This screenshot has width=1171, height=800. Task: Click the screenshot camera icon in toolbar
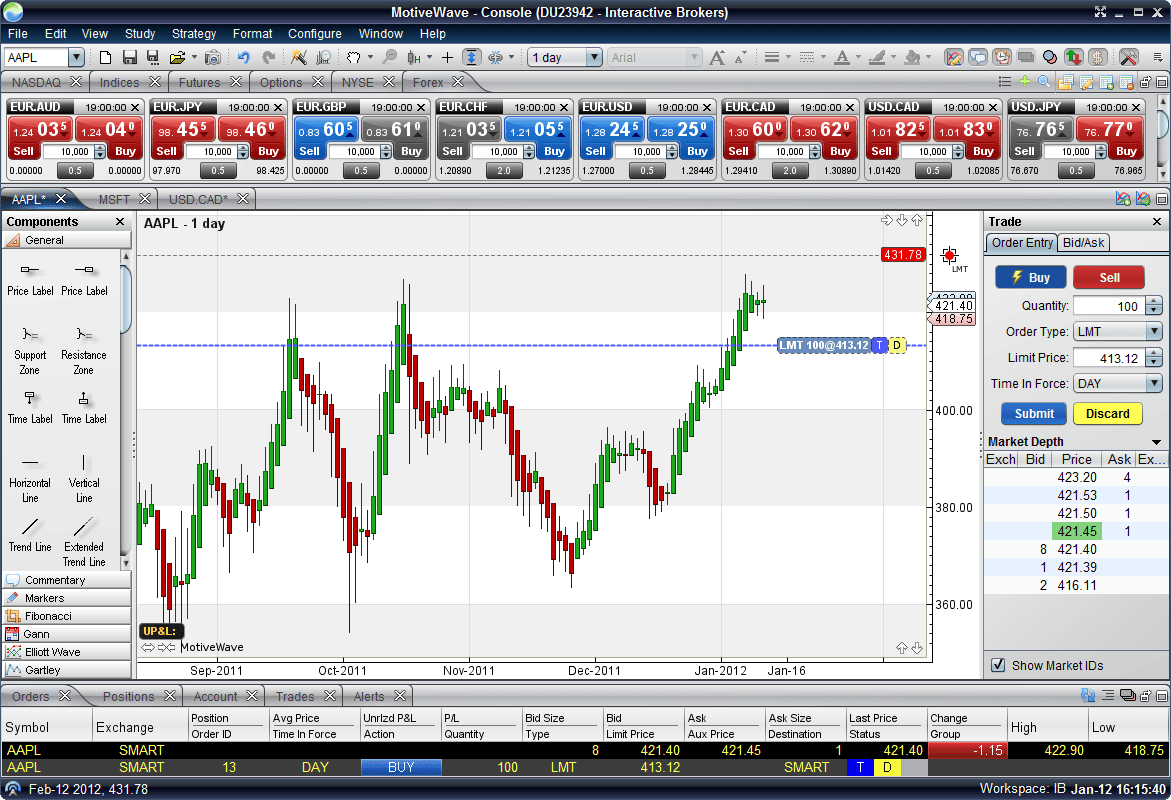(x=212, y=58)
